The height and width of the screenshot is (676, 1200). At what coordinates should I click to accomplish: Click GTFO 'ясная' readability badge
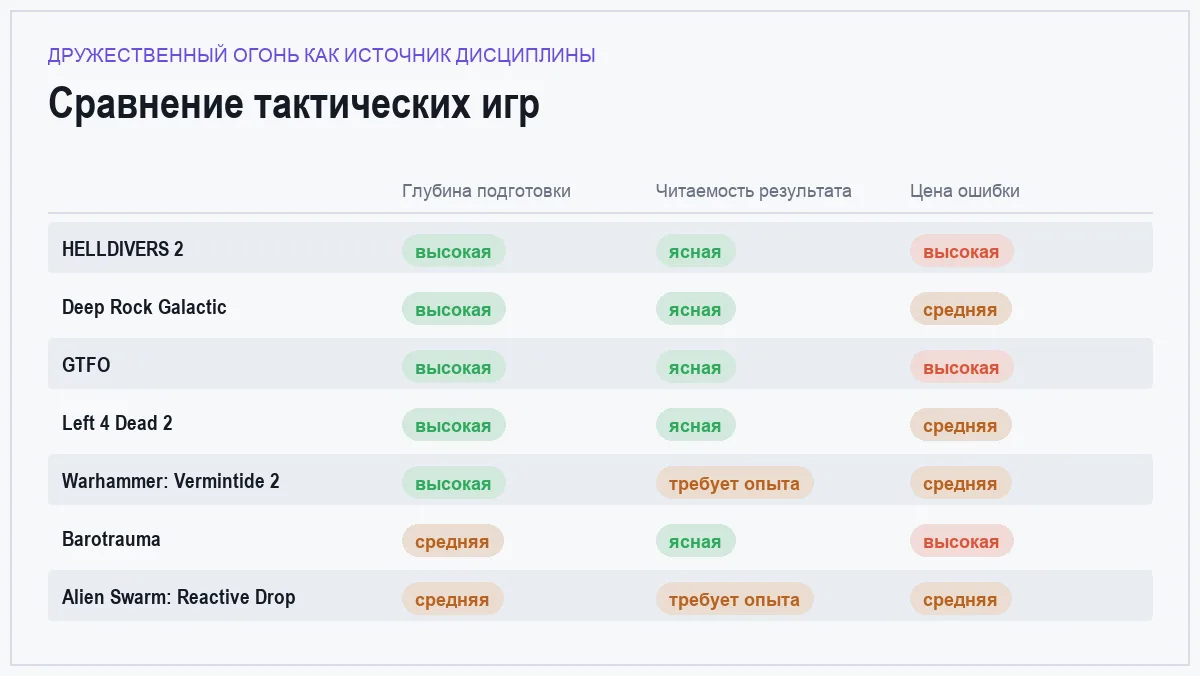coord(696,367)
